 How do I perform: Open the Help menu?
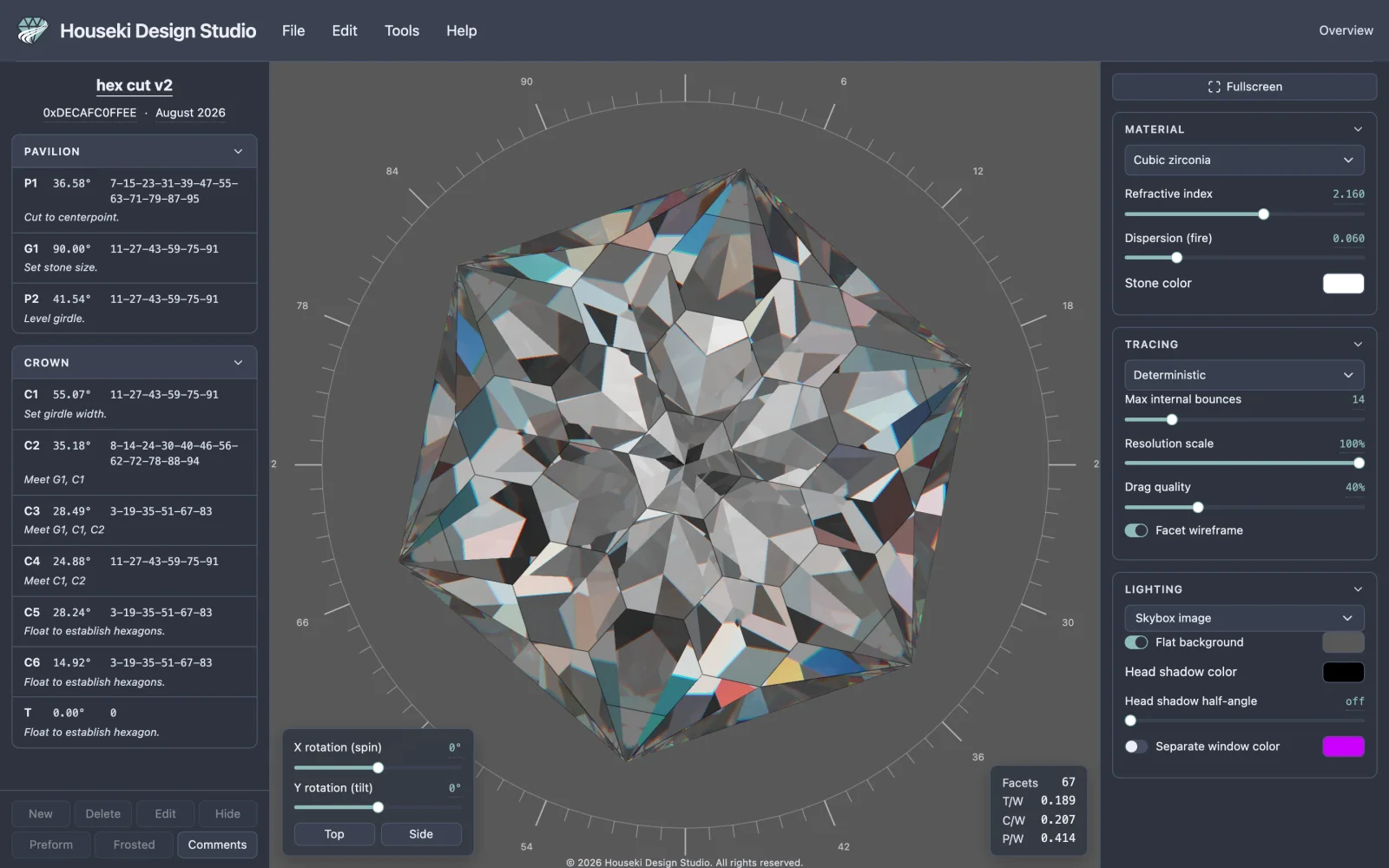tap(462, 30)
